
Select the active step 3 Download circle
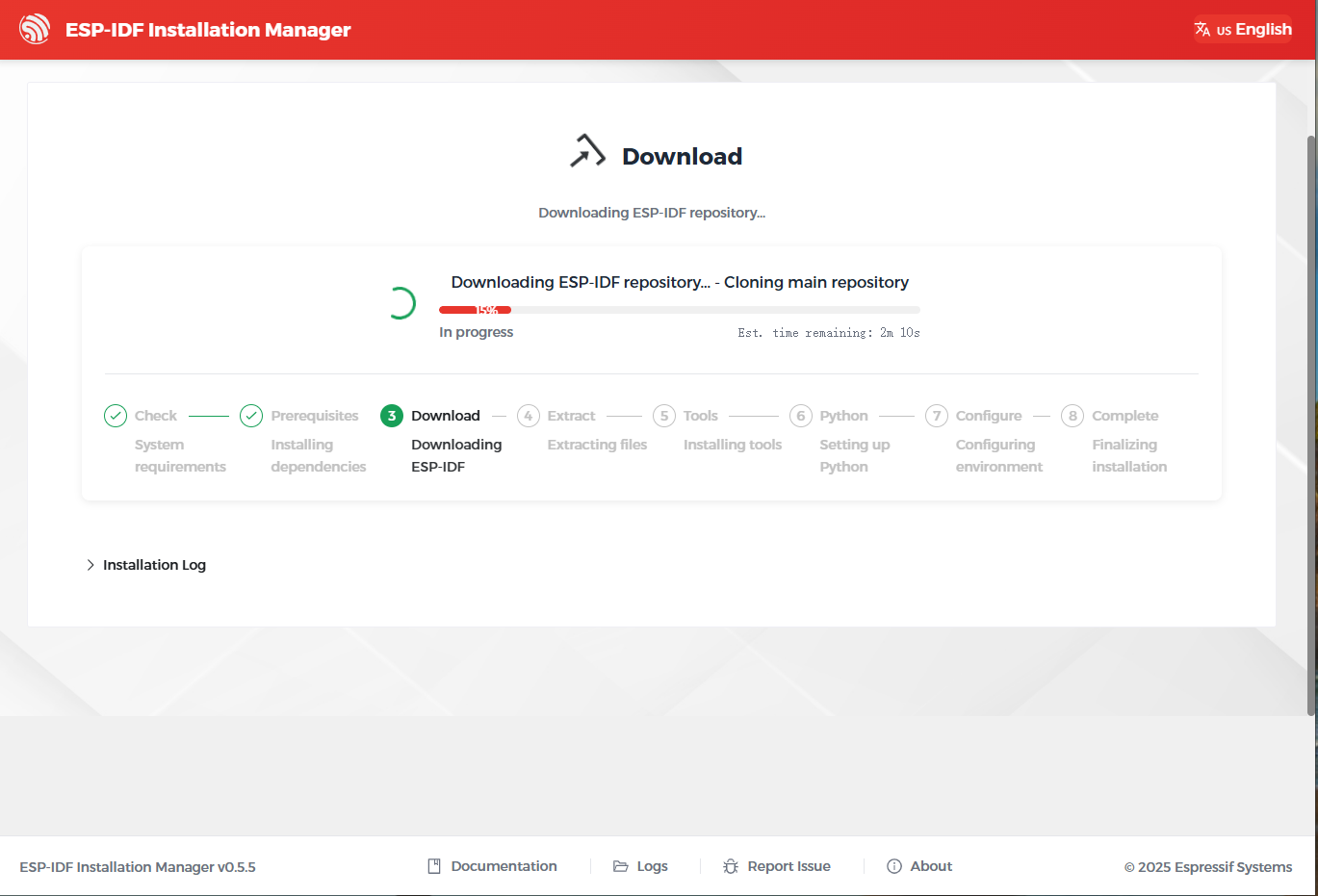coord(392,416)
